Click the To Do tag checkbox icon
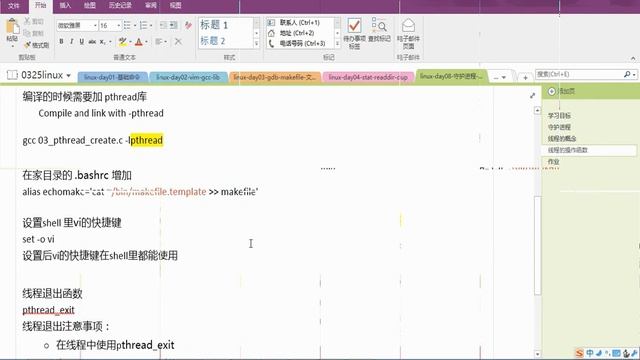 tap(354, 26)
